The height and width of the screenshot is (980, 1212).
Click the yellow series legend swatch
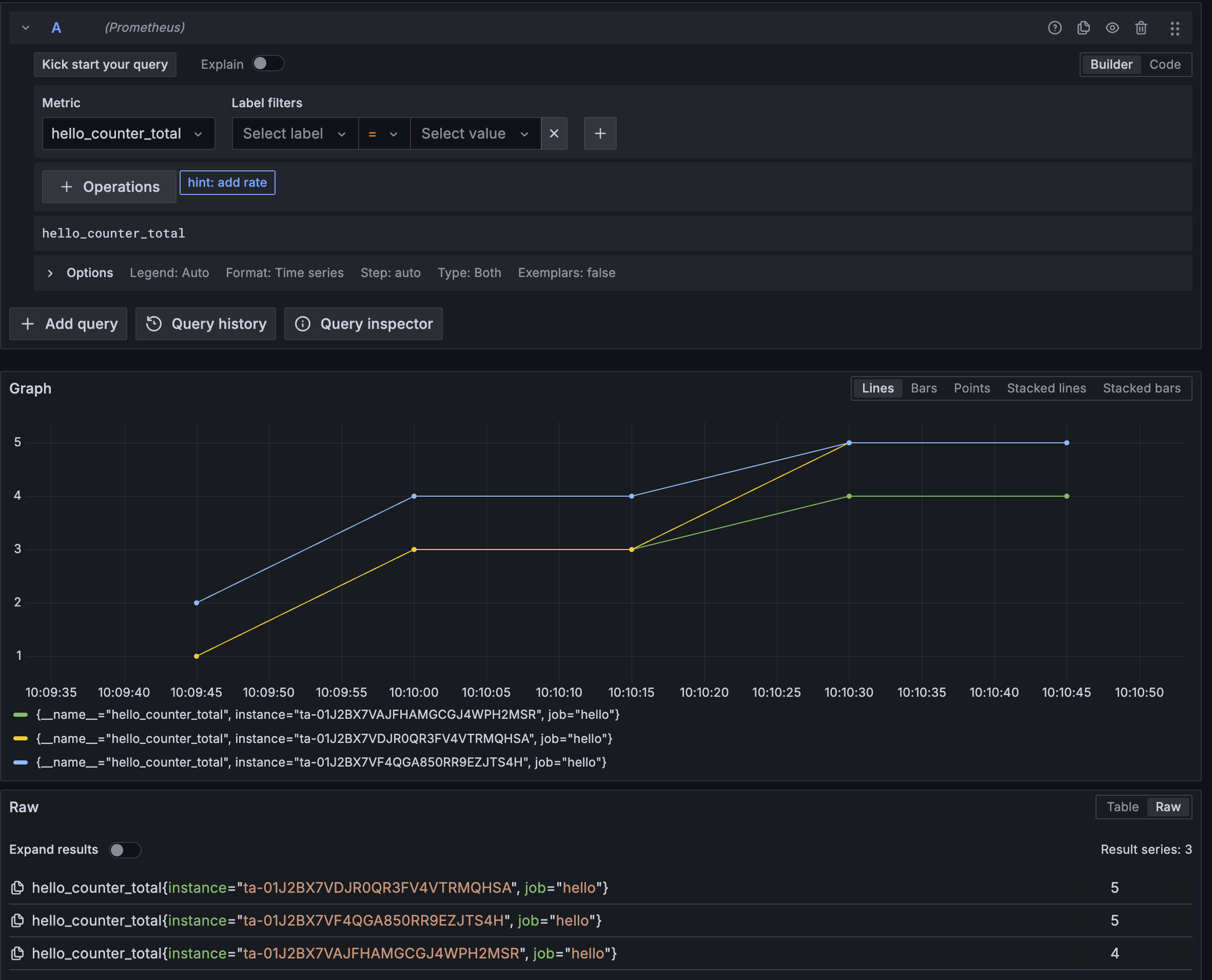click(21, 738)
